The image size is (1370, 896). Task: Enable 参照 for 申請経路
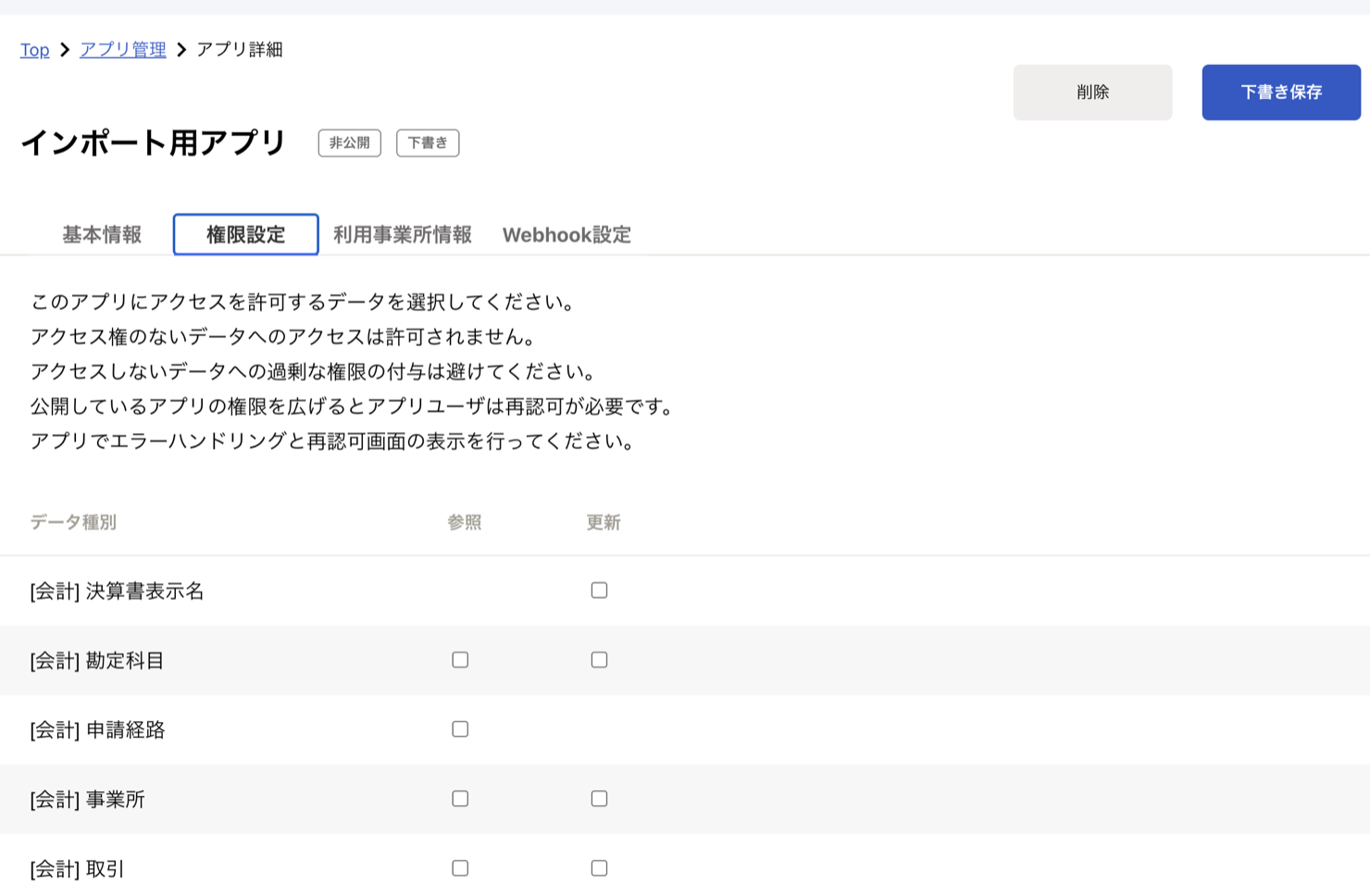click(x=460, y=729)
